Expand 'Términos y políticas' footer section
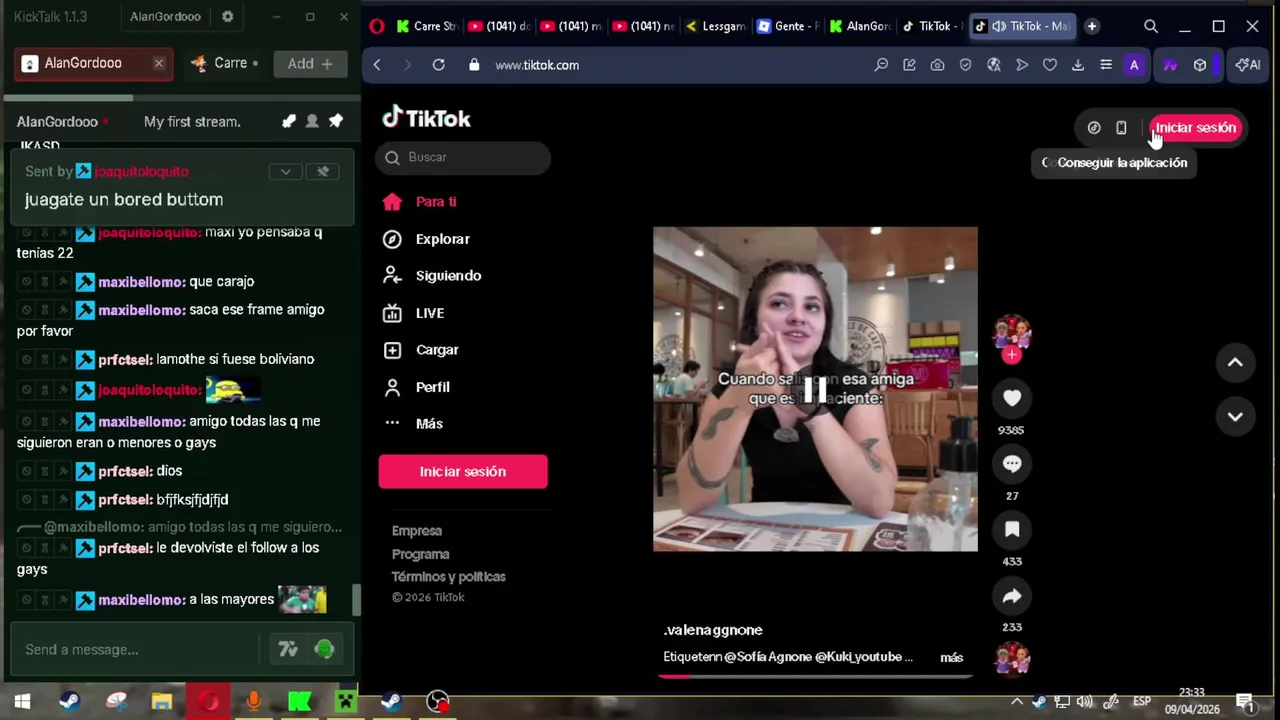The width and height of the screenshot is (1280, 720). [449, 577]
